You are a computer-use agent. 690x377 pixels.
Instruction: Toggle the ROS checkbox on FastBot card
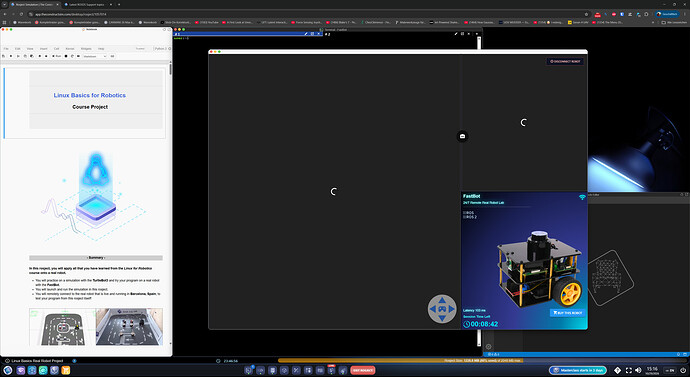[465, 213]
